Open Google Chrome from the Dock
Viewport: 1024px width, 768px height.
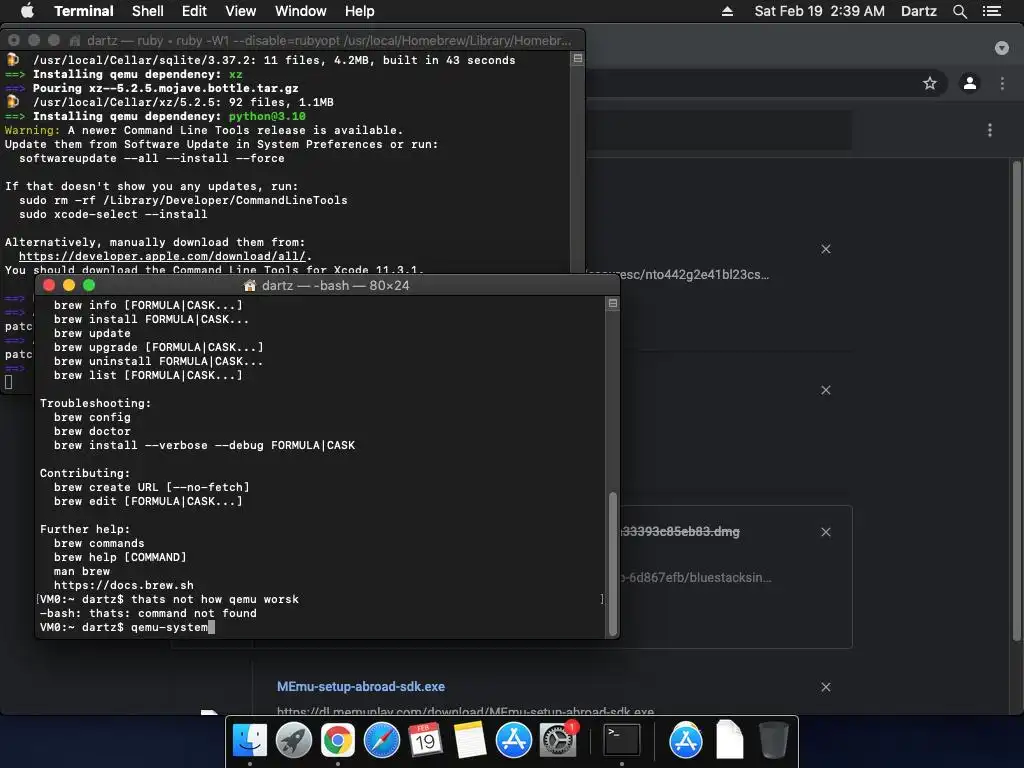tap(337, 740)
